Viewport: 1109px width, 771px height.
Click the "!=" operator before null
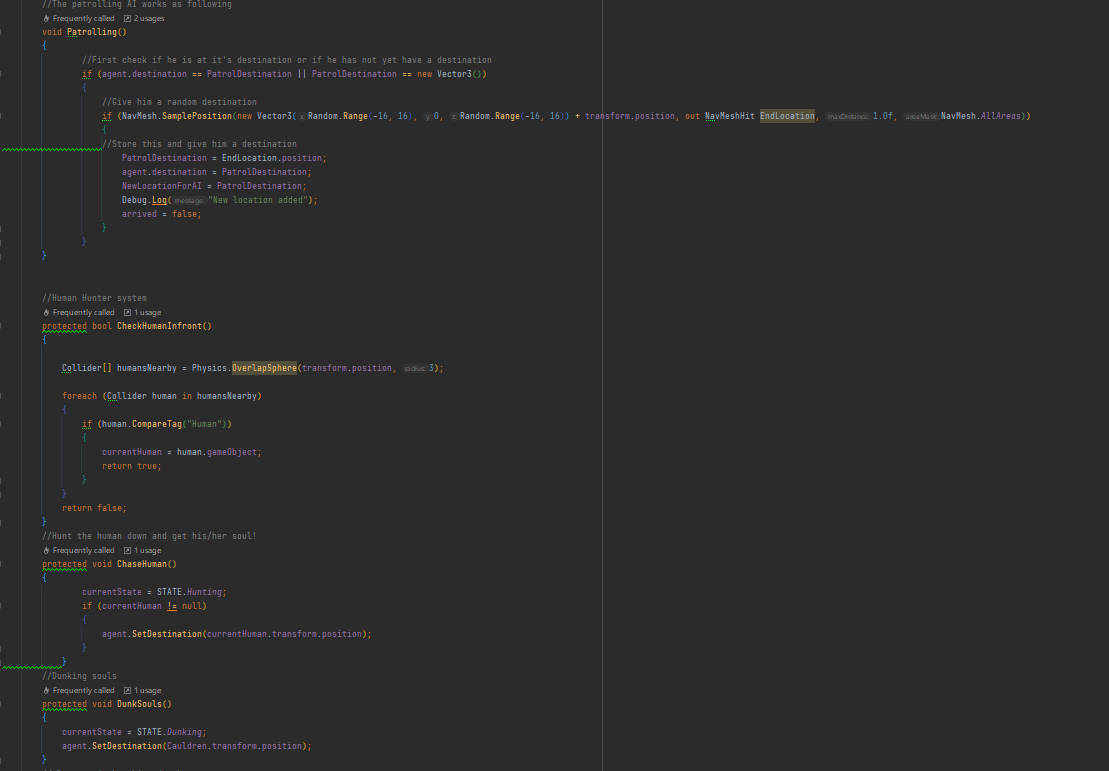coord(172,606)
